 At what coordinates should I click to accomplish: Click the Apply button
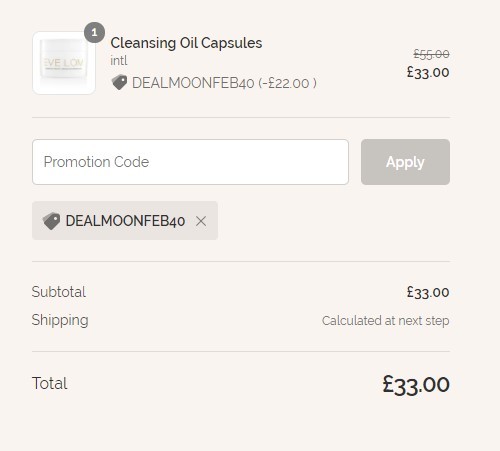[405, 162]
